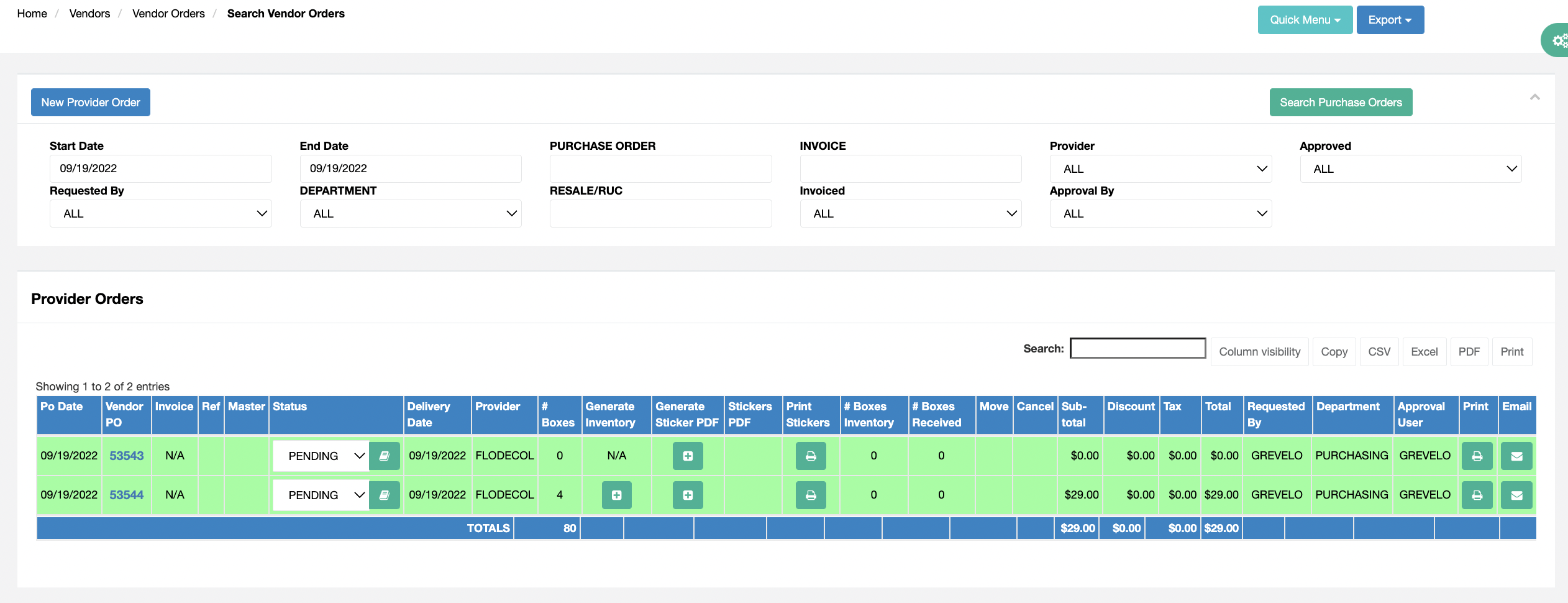Click the Print icon for PO 53543 row
Image resolution: width=1568 pixels, height=603 pixels.
click(1477, 456)
